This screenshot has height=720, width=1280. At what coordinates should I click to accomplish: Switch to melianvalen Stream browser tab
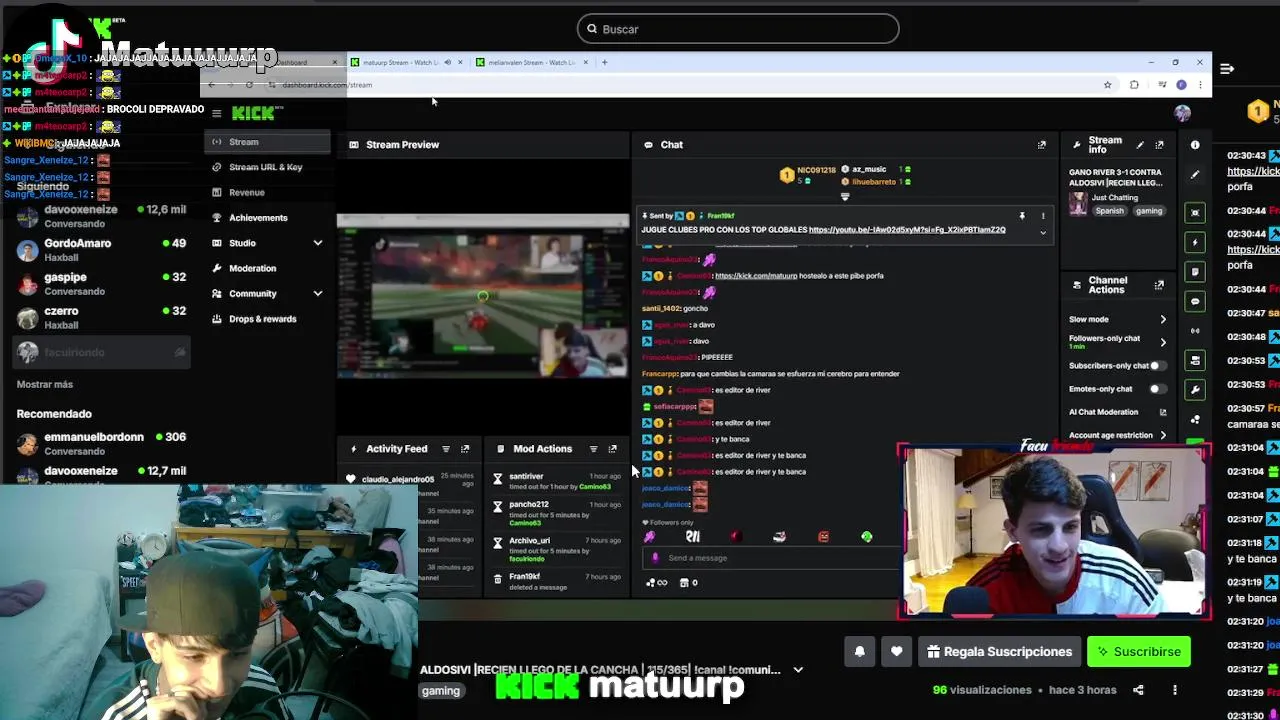pyautogui.click(x=532, y=62)
